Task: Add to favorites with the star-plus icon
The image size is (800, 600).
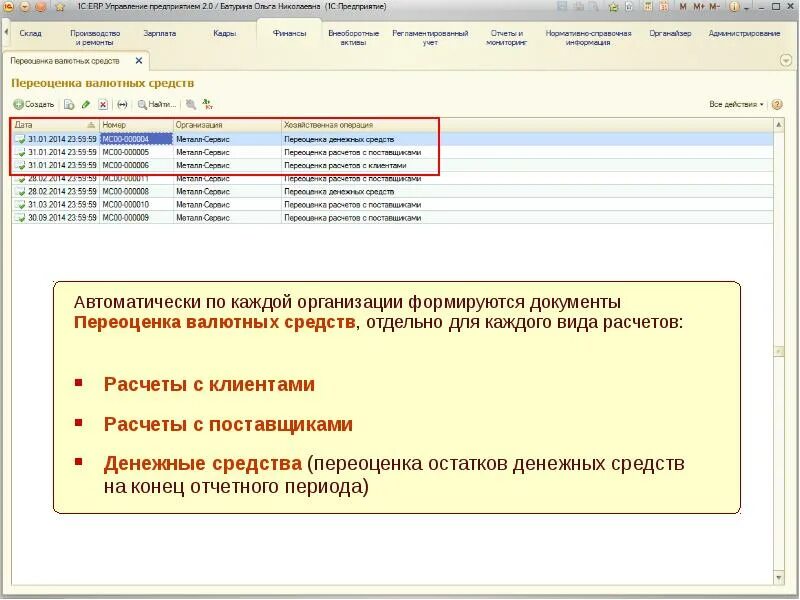Action: click(613, 7)
